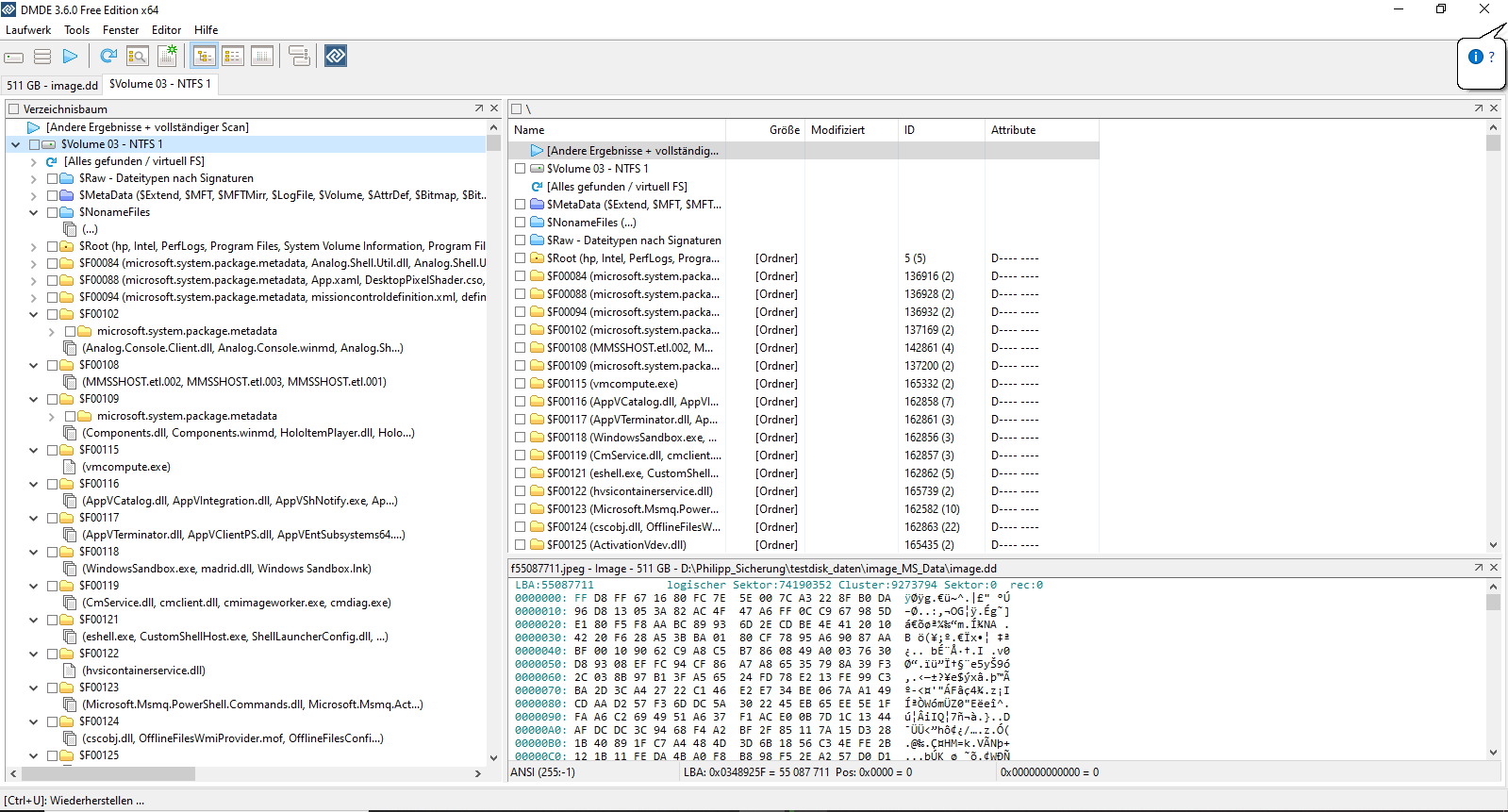Open the Laufwerk menu

[28, 30]
